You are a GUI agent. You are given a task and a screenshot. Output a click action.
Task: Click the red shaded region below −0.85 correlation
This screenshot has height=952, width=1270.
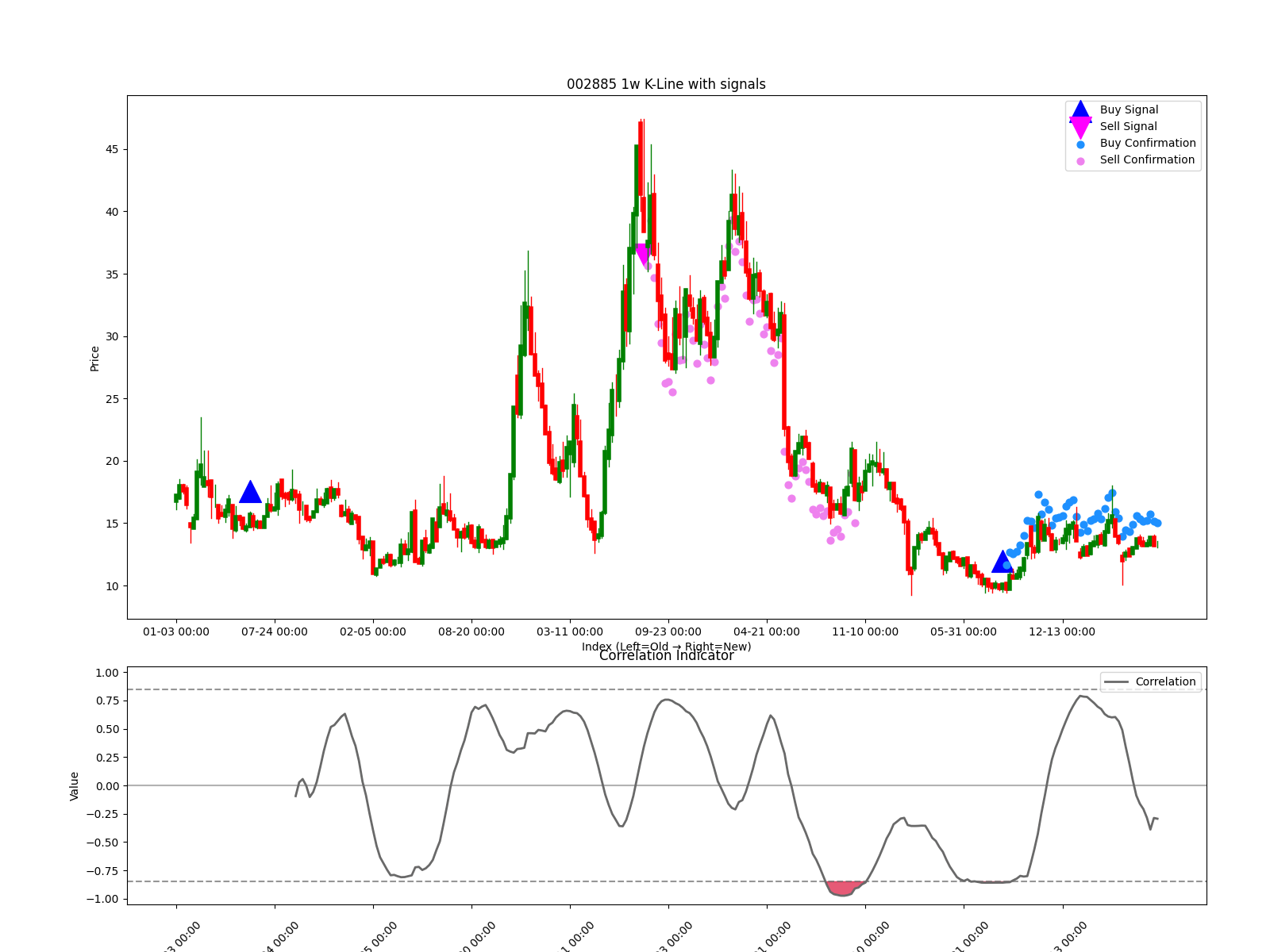point(843,889)
